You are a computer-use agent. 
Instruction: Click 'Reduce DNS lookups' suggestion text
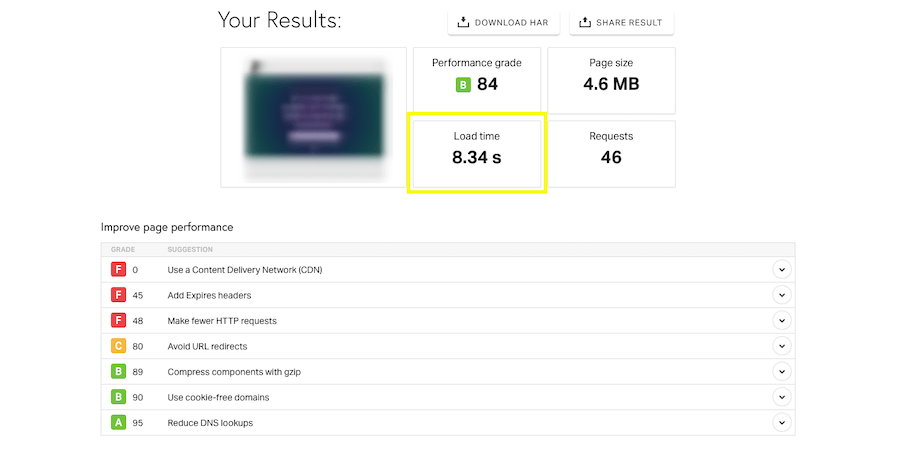[x=210, y=423]
